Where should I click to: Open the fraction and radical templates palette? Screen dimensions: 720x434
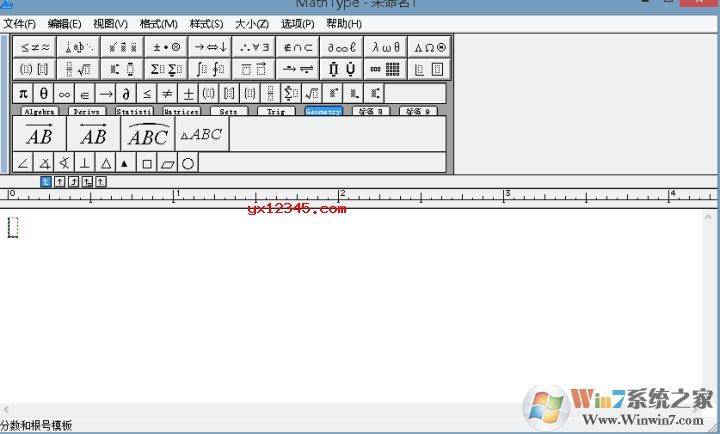coord(79,69)
